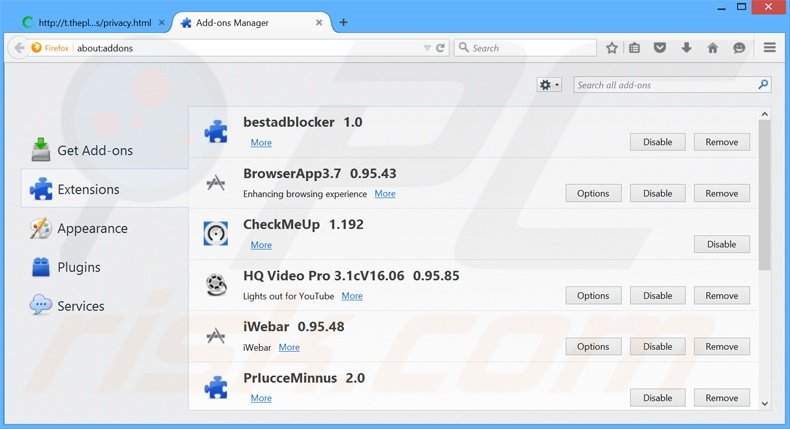Image resolution: width=790 pixels, height=429 pixels.
Task: Go to Home via house icon
Action: click(x=713, y=48)
